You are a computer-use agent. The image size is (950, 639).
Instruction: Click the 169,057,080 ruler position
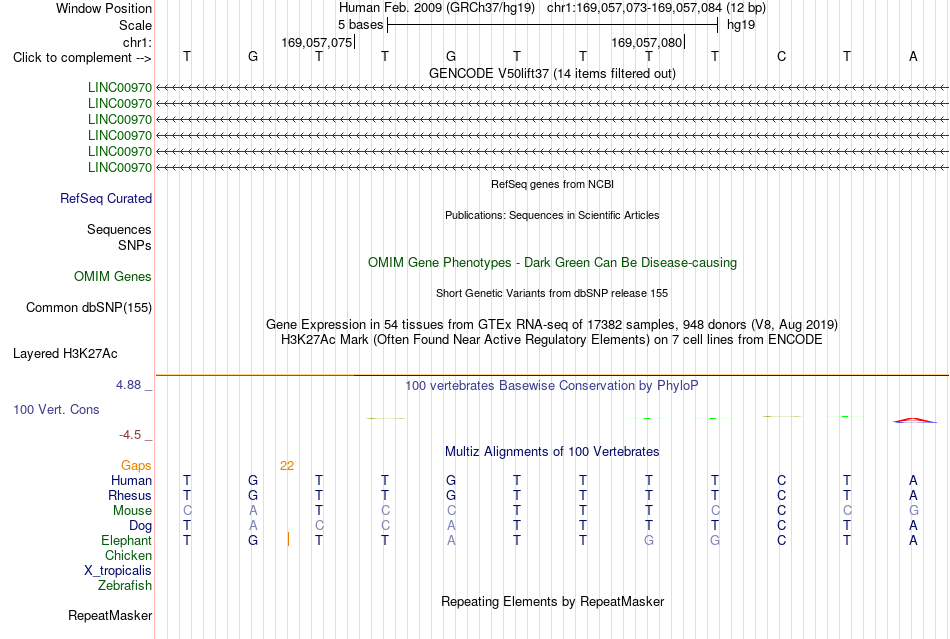646,42
